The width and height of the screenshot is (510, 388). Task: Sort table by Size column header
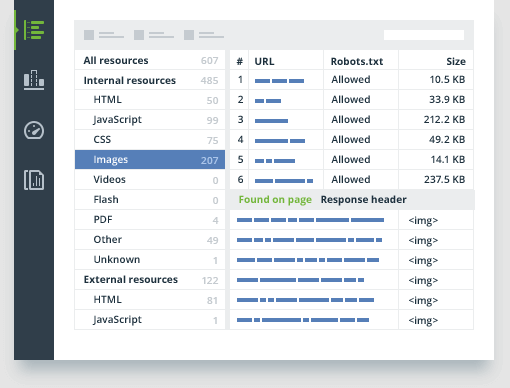[456, 61]
